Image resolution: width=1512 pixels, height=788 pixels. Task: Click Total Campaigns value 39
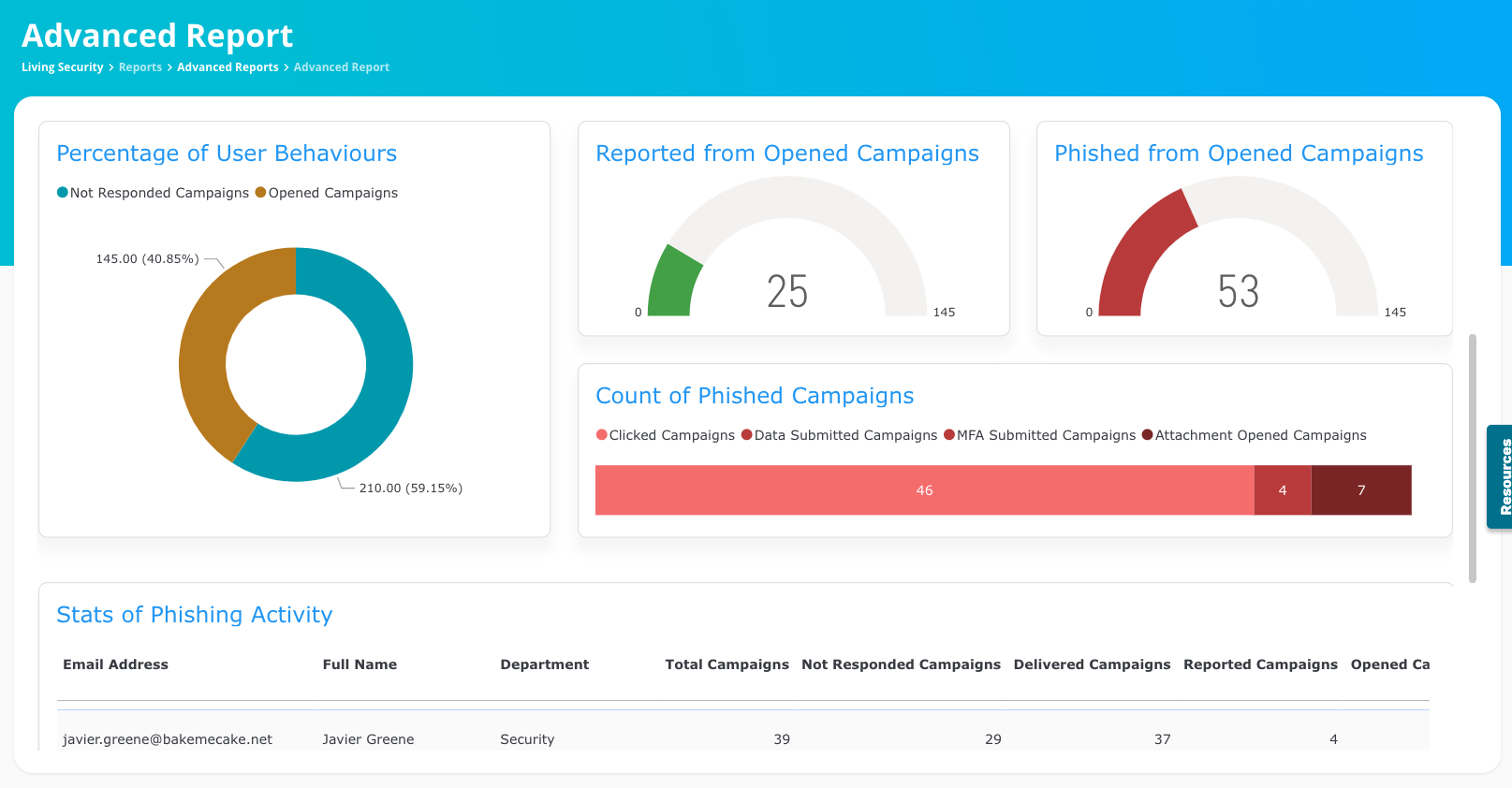pos(782,739)
